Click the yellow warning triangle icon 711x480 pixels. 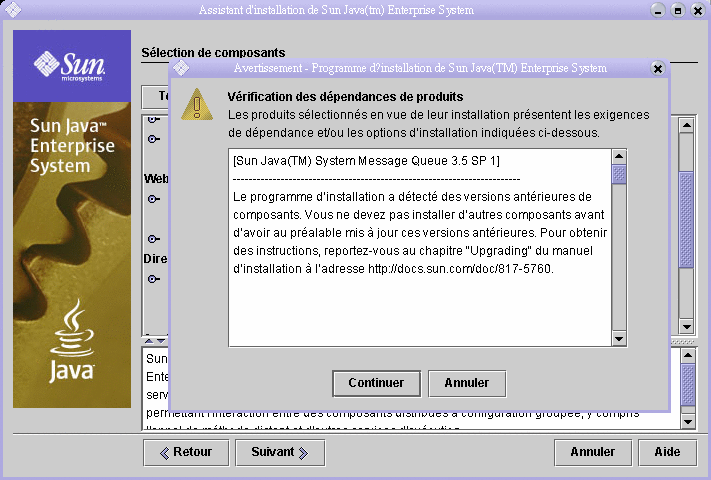coord(197,105)
